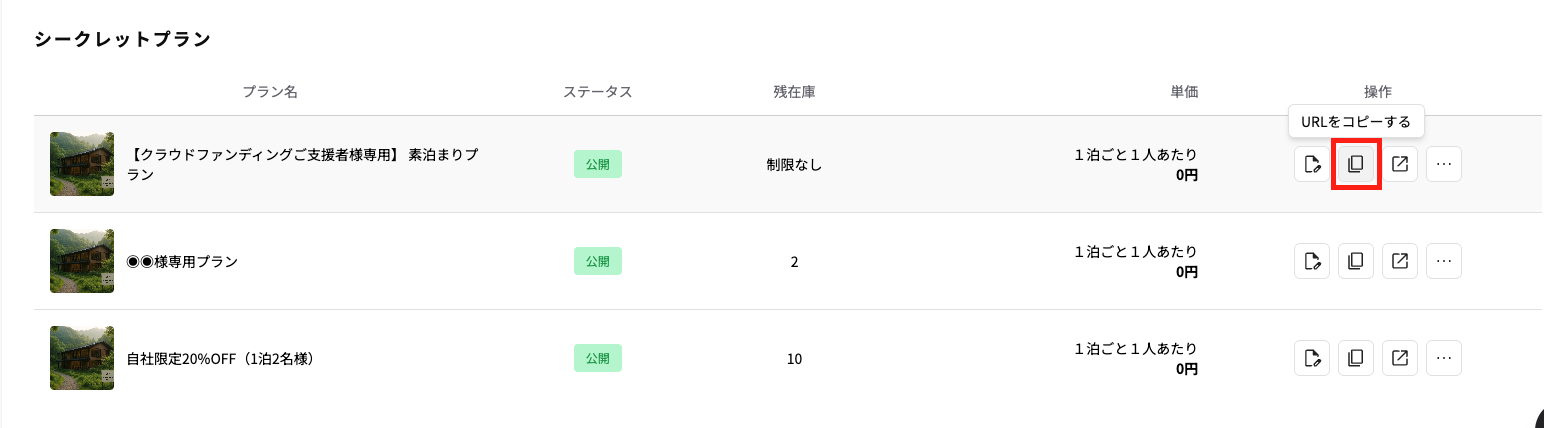Screen dimensions: 1544x428
Task: Edit the ◉◉様専用プラン row
Action: (x=1312, y=261)
